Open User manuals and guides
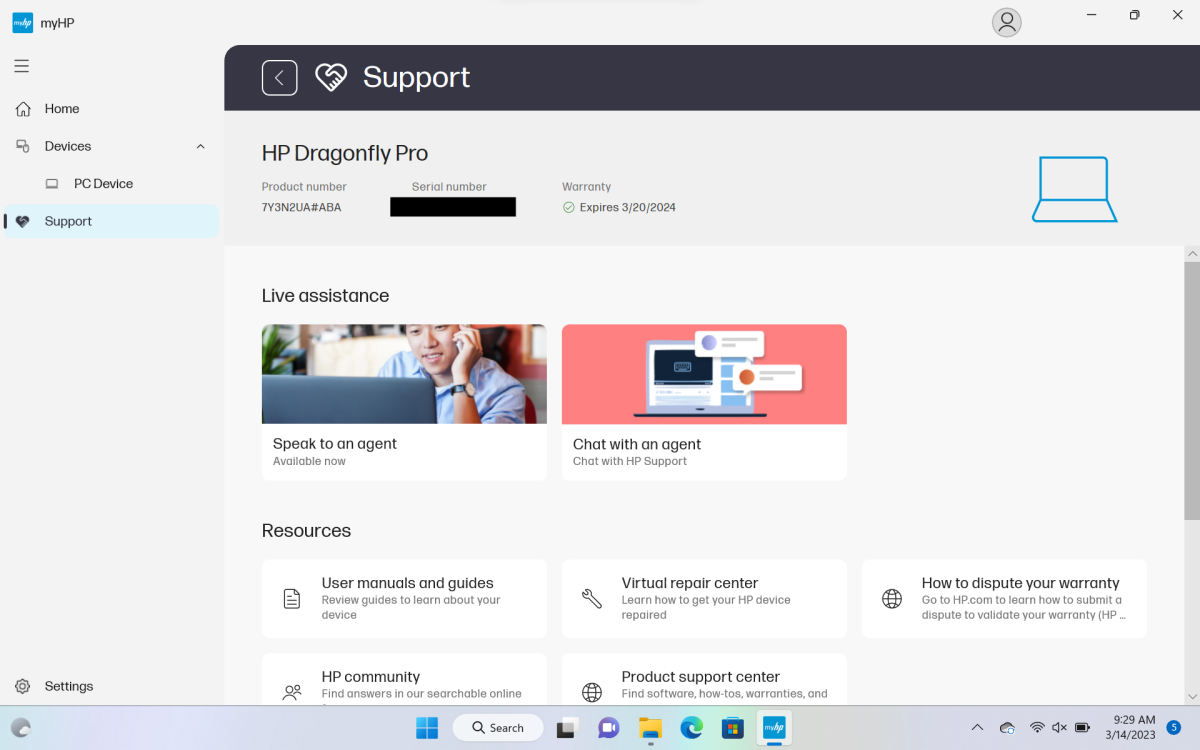Viewport: 1200px width, 750px height. pyautogui.click(x=404, y=599)
